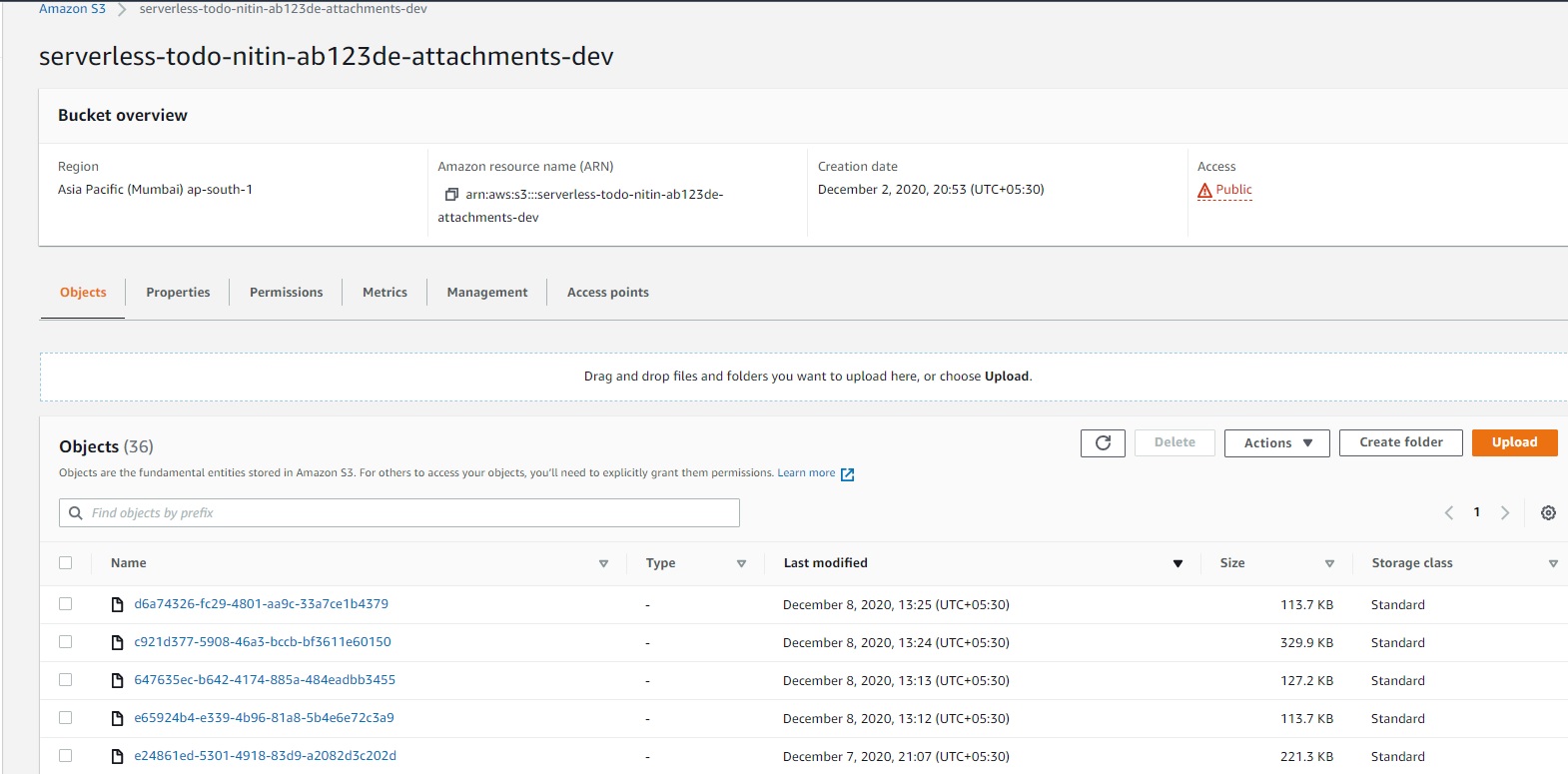
Task: Open table preferences gear icon
Action: click(1548, 512)
